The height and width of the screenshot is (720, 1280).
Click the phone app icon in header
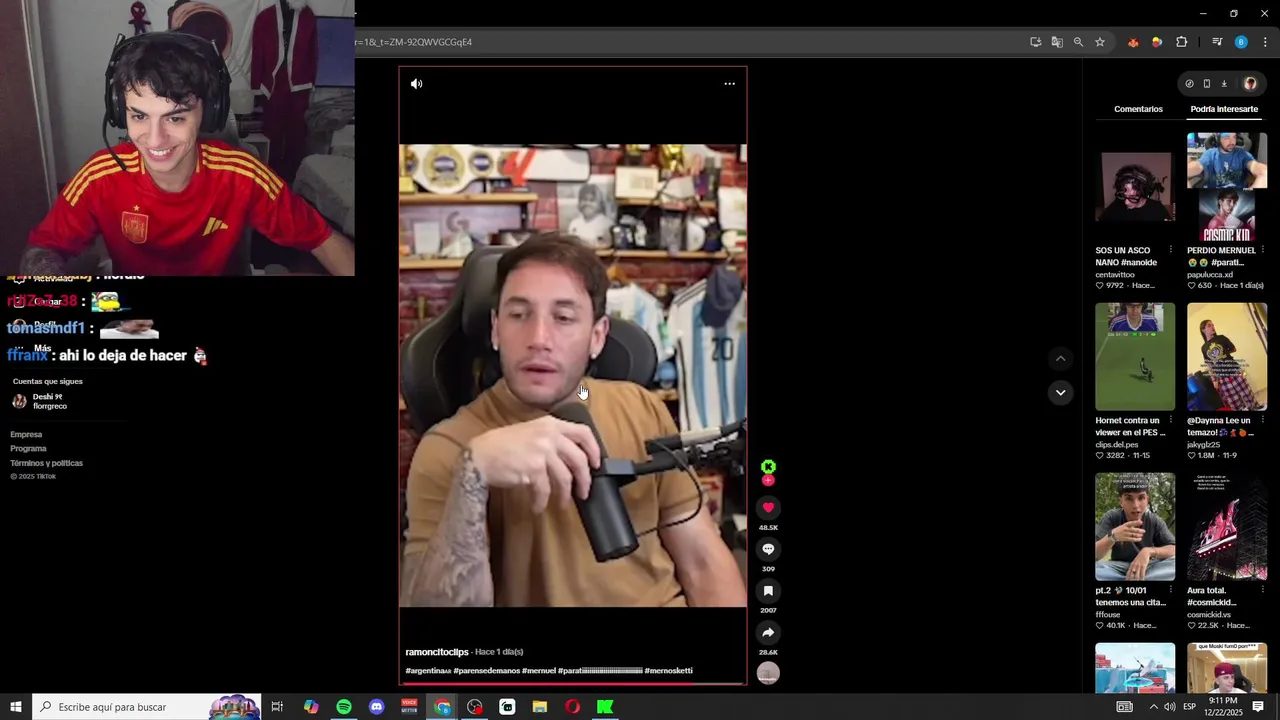coord(1206,84)
